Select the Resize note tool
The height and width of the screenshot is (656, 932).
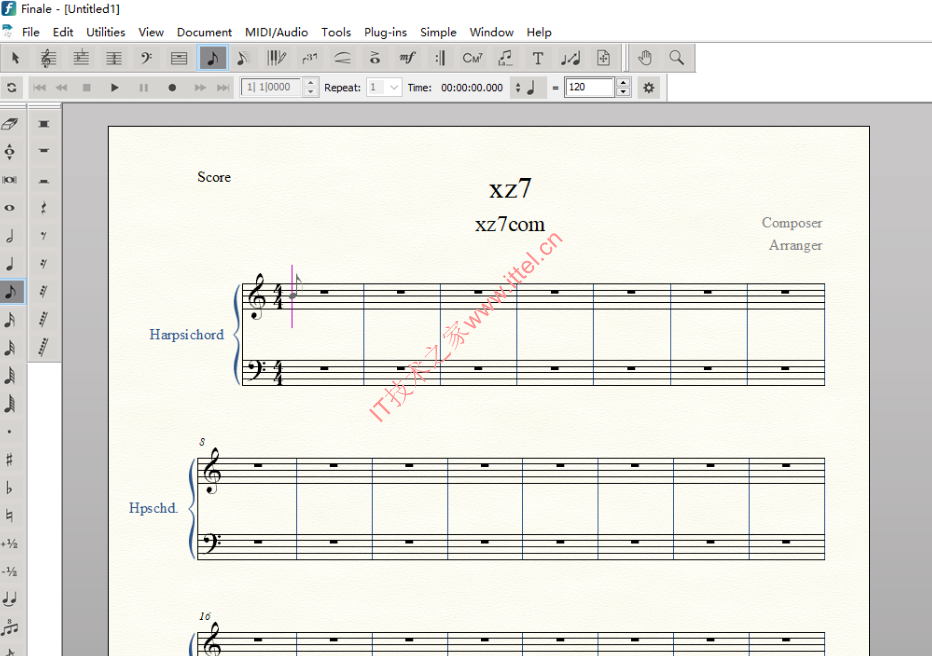tap(571, 58)
